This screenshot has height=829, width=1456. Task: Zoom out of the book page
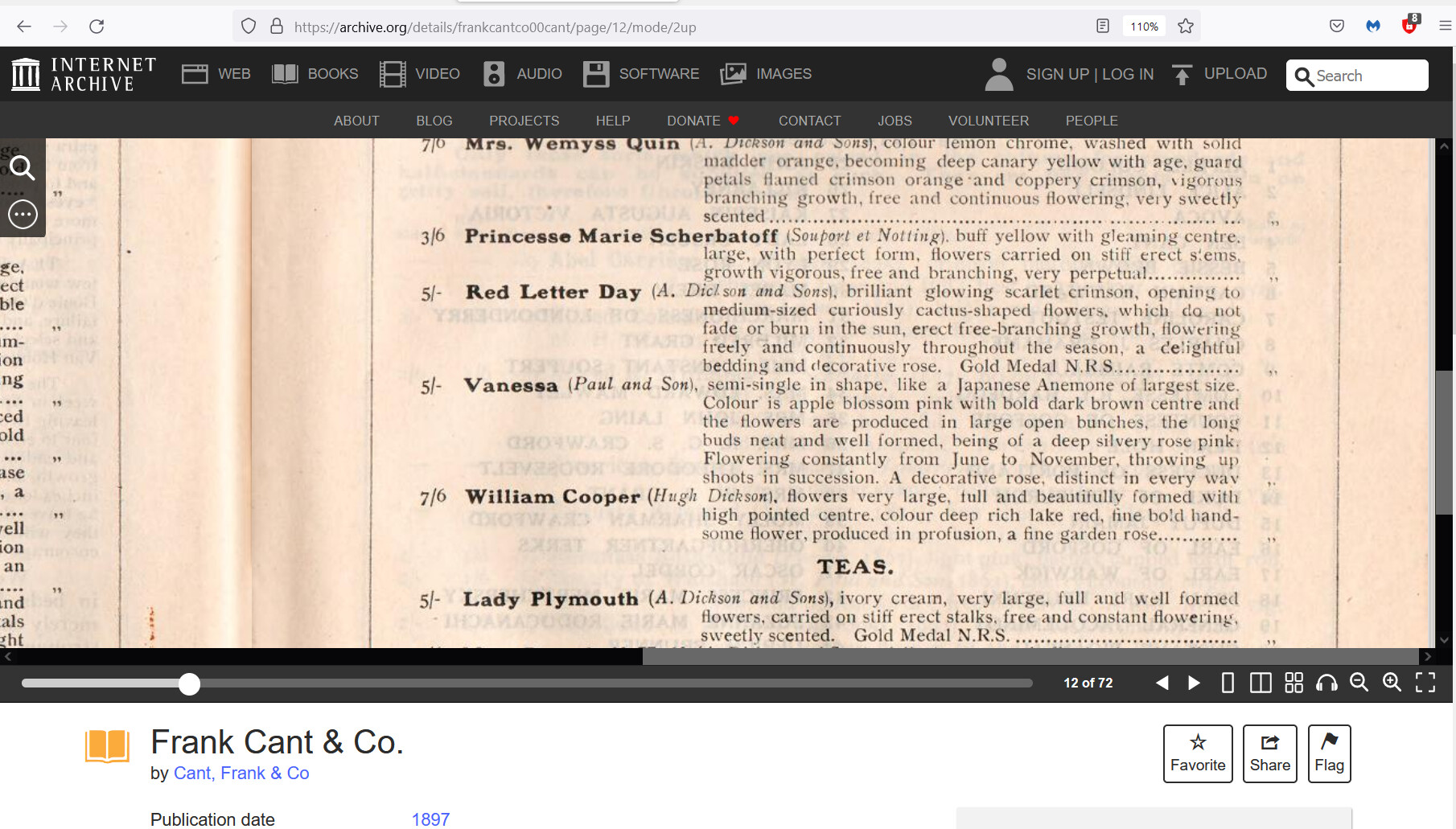point(1359,683)
